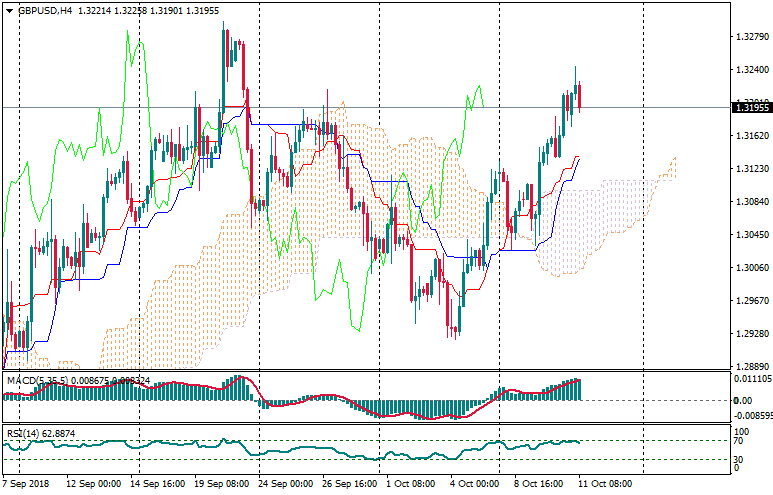Image resolution: width=773 pixels, height=495 pixels.
Task: Click the 1.29280 price axis label
Action: (x=750, y=333)
